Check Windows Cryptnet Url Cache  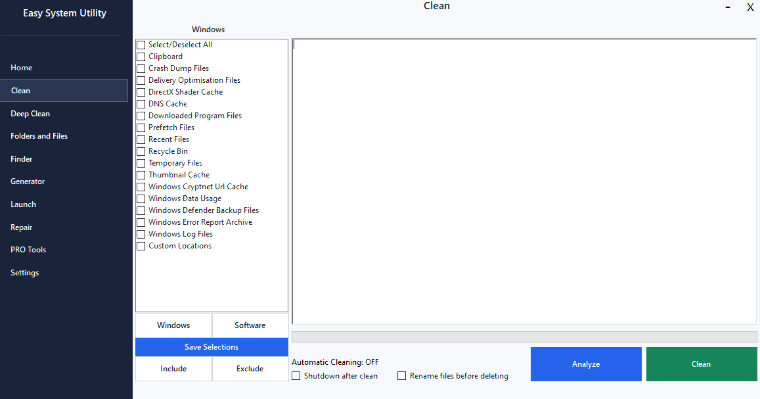tap(141, 187)
